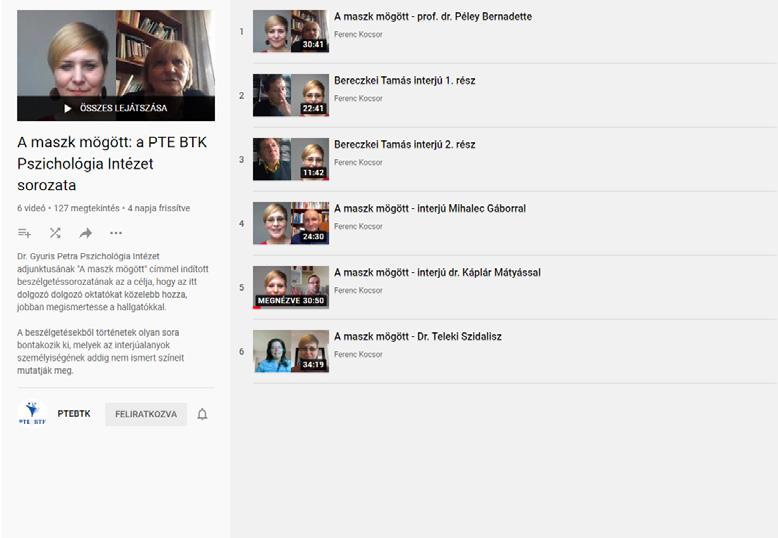
Task: Open the PTEBTK channel name link
Action: (74, 413)
